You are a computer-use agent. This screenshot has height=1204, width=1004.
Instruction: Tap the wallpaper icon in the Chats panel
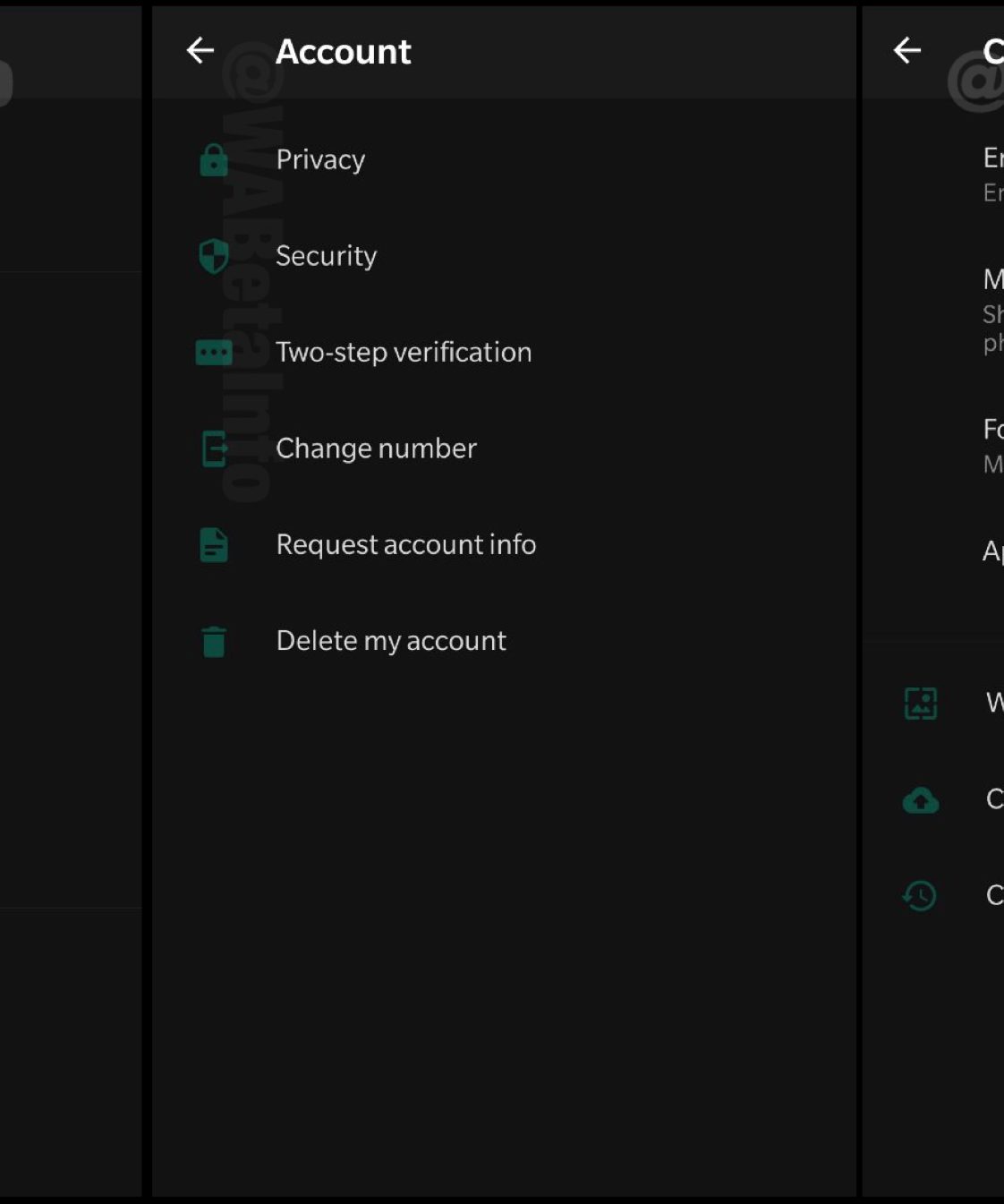pos(920,704)
